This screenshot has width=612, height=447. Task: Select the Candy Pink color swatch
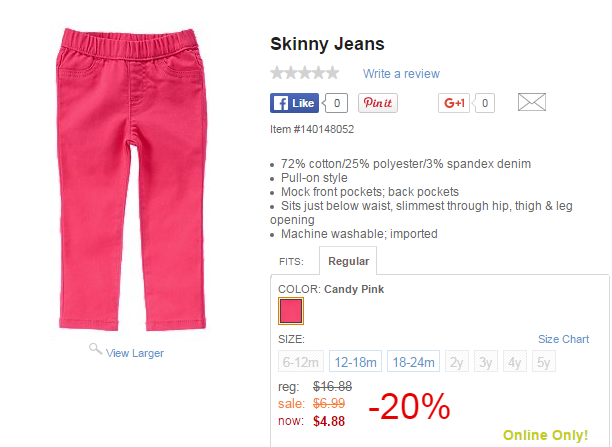[x=291, y=311]
